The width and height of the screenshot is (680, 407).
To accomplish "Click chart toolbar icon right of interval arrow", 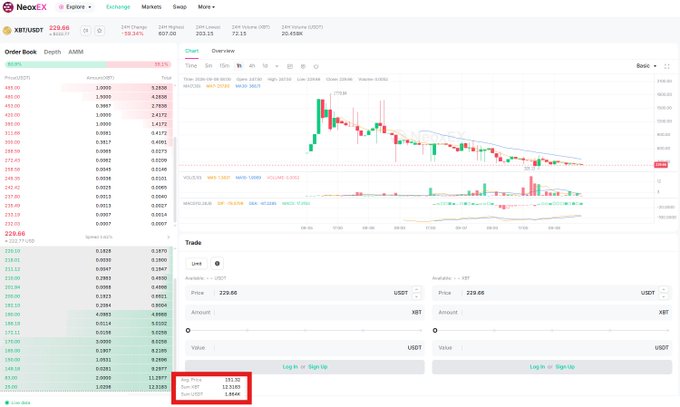I will tap(290, 66).
